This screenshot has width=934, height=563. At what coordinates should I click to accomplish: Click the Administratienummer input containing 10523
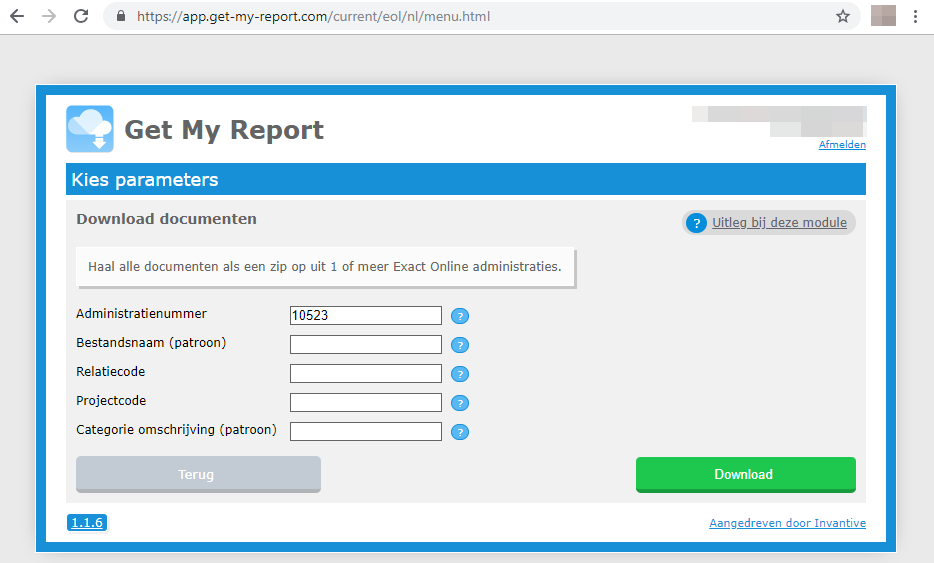point(366,315)
